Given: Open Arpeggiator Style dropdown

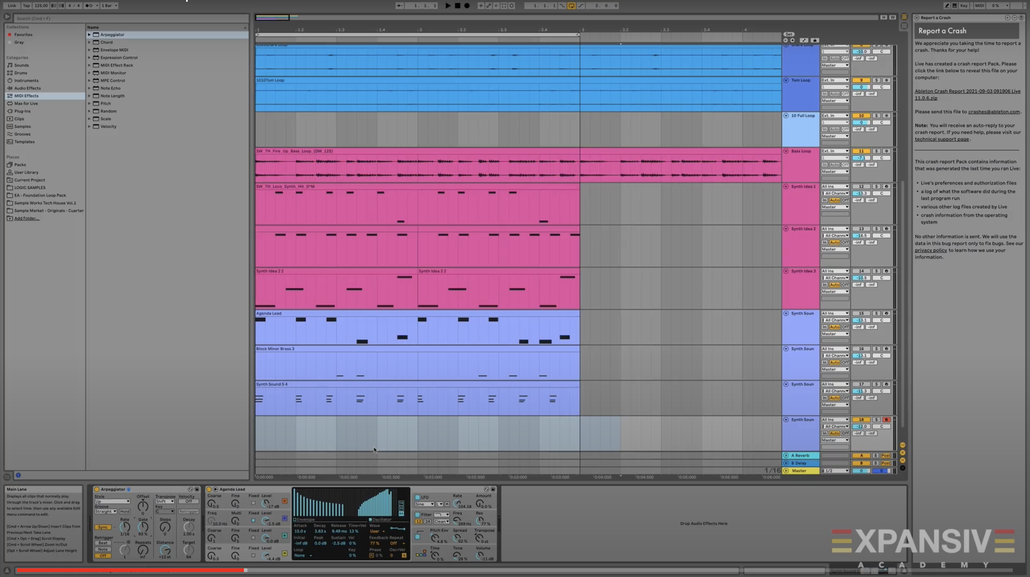Looking at the screenshot, I should [x=112, y=501].
